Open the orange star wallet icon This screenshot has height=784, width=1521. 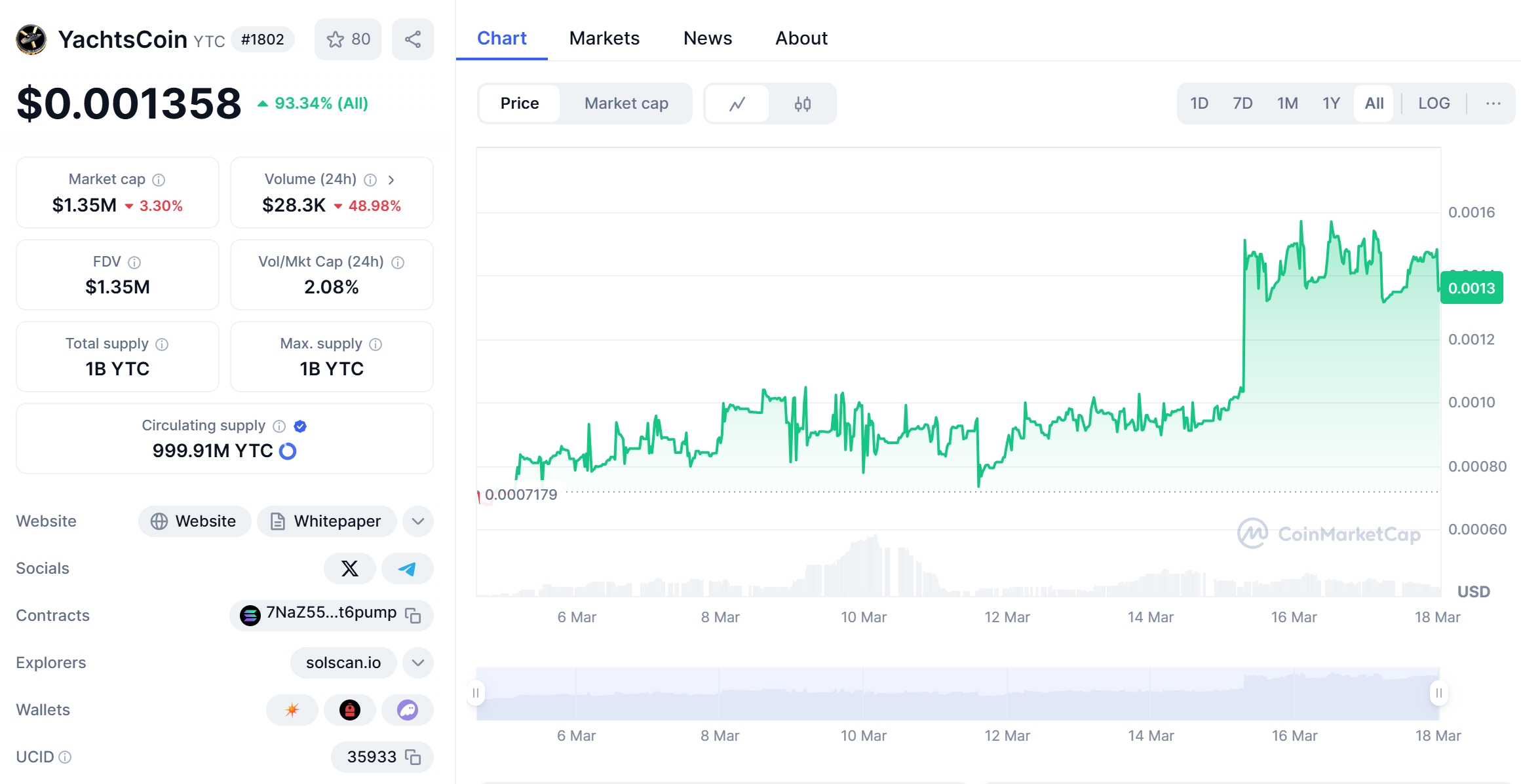click(x=292, y=710)
